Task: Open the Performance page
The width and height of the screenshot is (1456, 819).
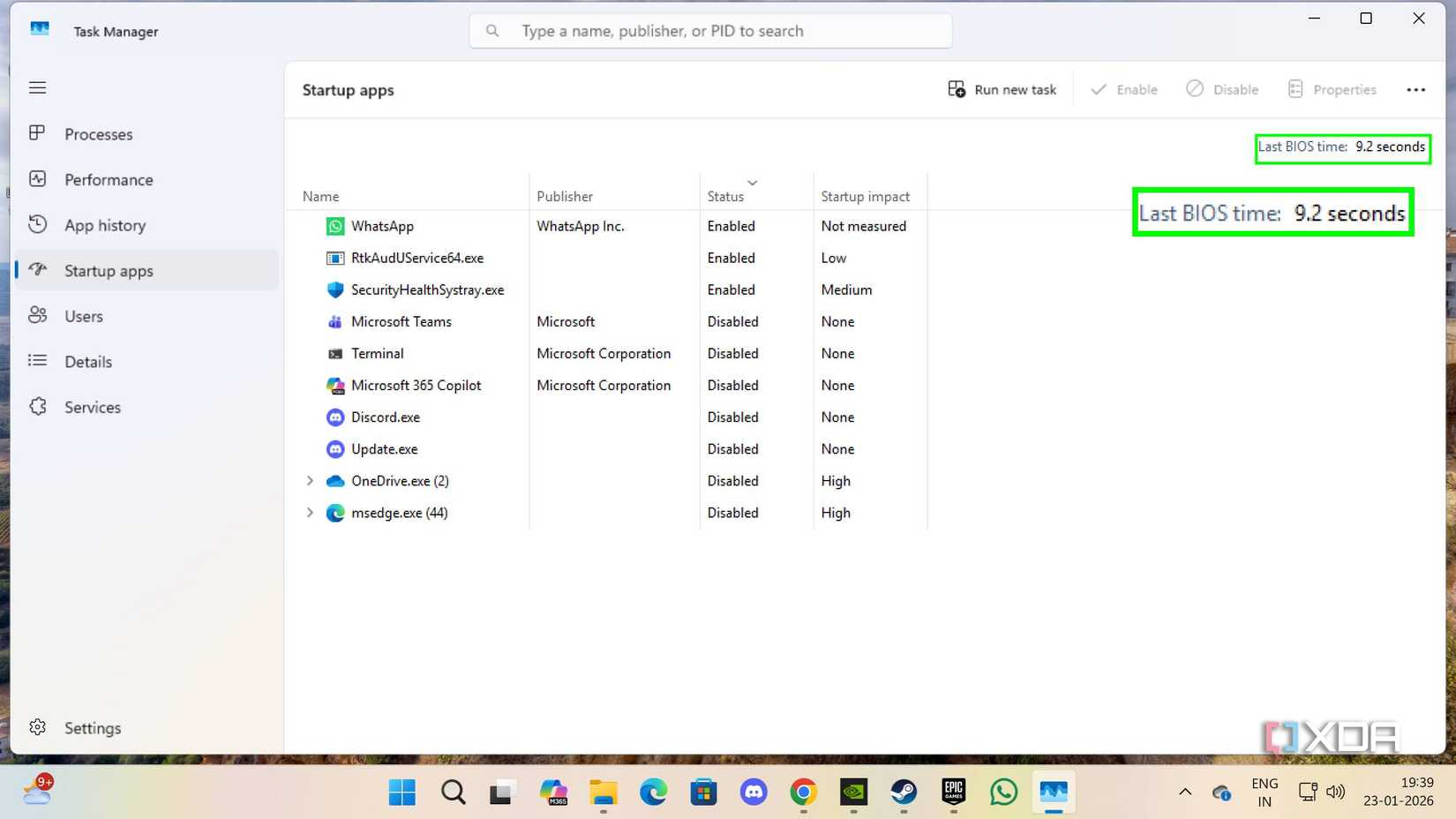Action: click(x=108, y=180)
